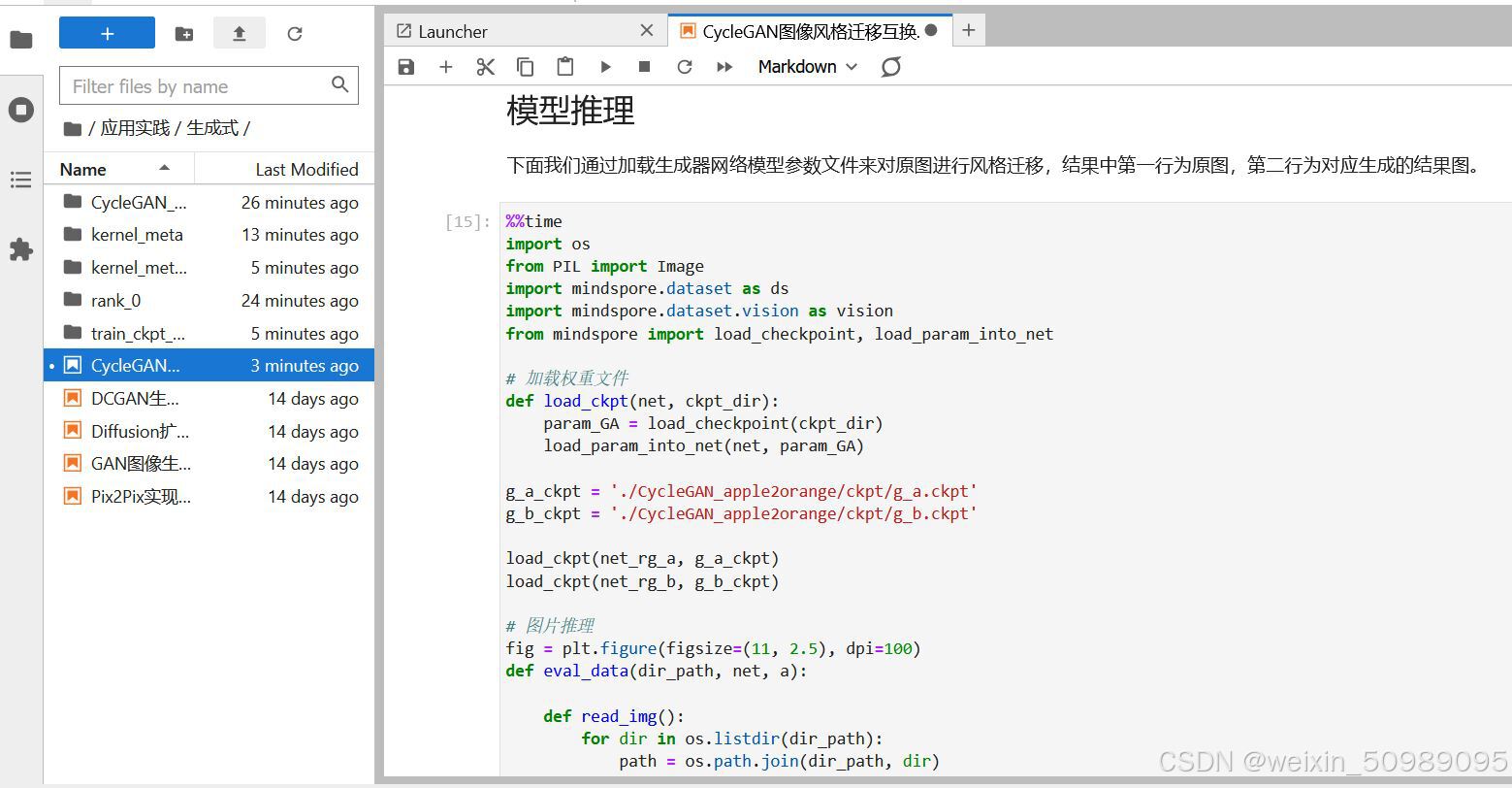Interrupt the kernel
The width and height of the screenshot is (1512, 788).
[x=644, y=67]
